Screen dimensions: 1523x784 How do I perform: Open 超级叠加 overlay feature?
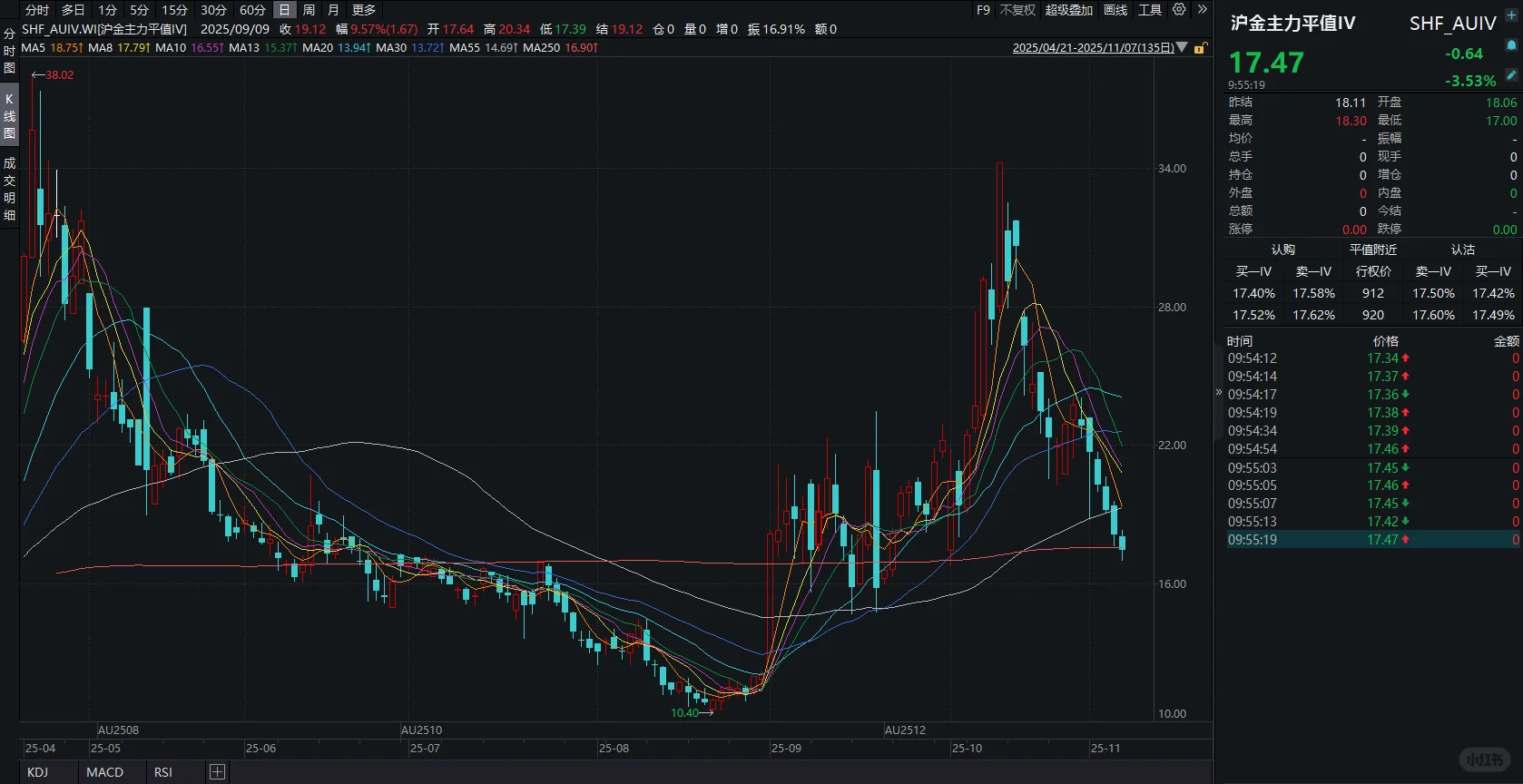pos(1069,10)
